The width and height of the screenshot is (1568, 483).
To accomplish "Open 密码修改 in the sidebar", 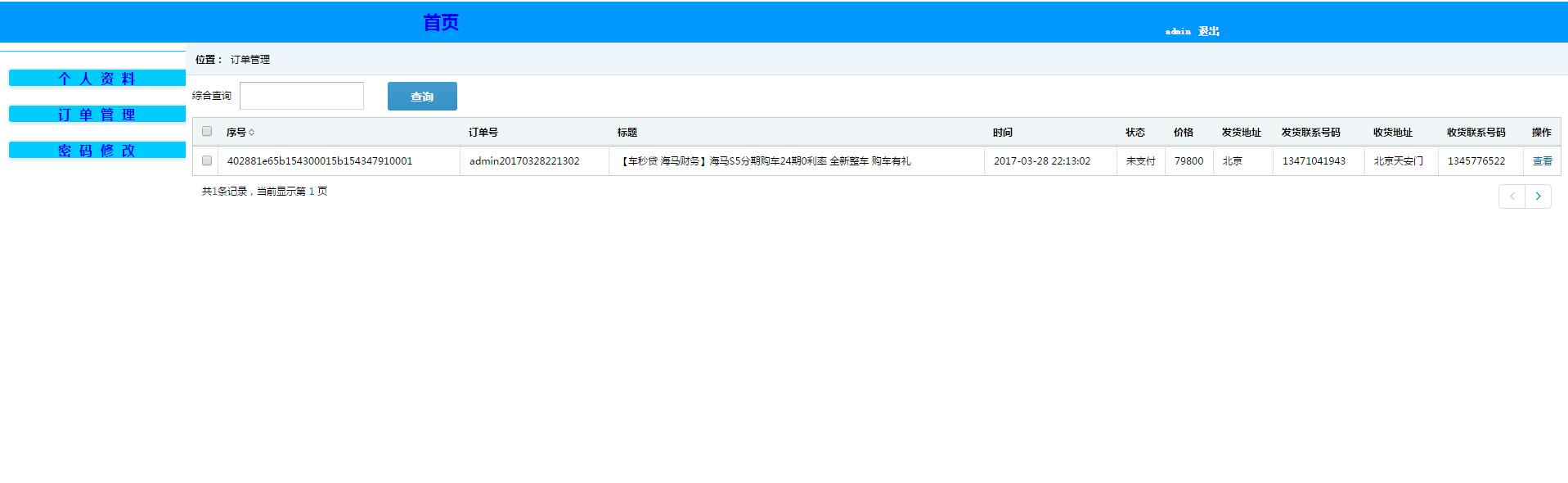I will coord(97,151).
